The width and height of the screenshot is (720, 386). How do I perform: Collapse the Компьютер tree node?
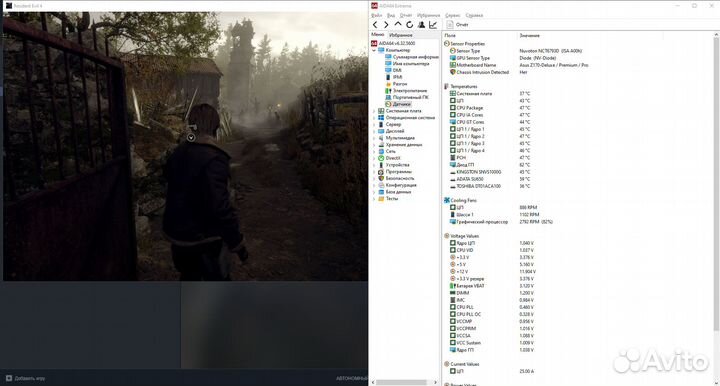point(374,50)
